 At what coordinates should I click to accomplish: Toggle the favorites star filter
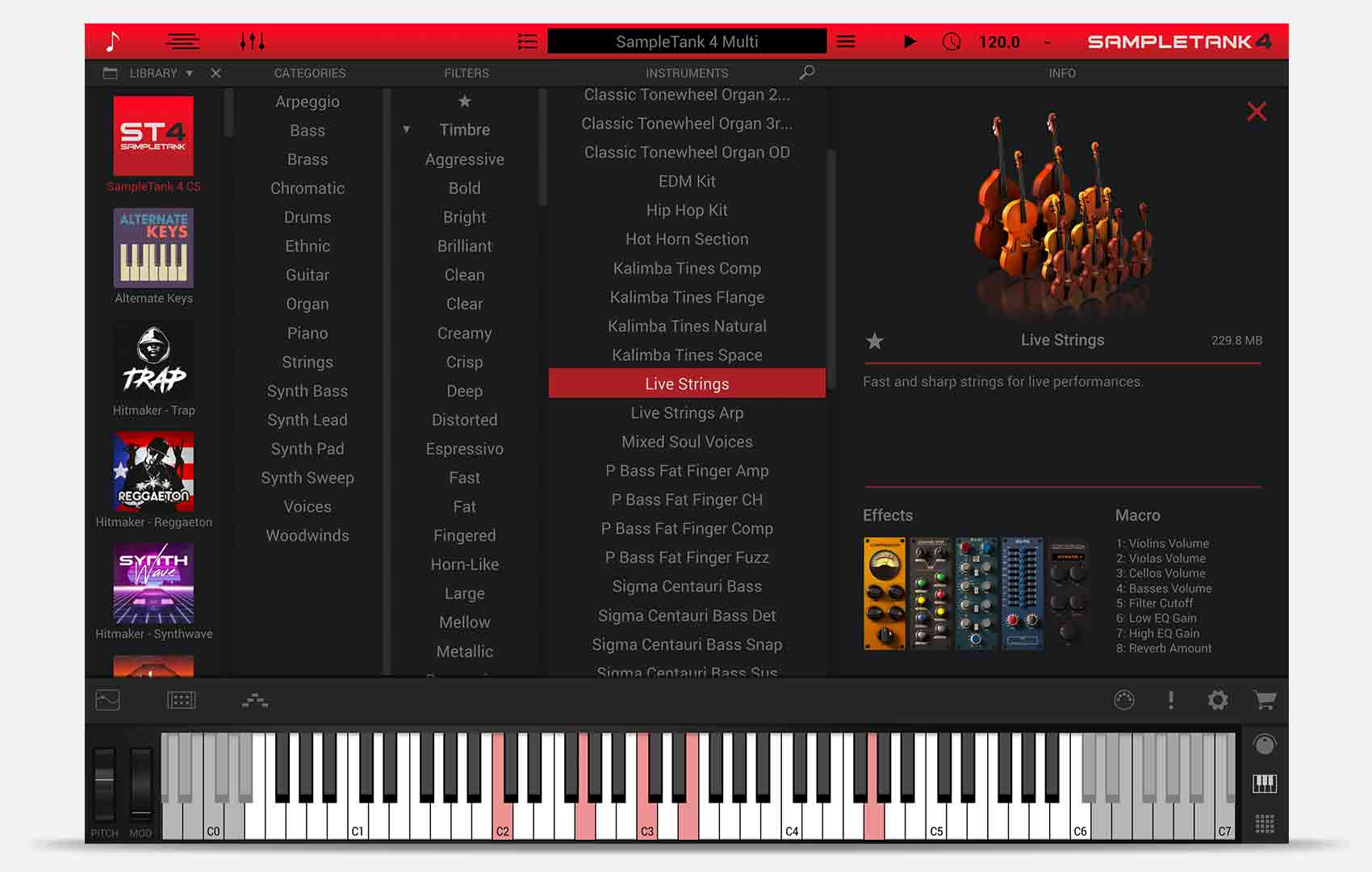point(465,101)
